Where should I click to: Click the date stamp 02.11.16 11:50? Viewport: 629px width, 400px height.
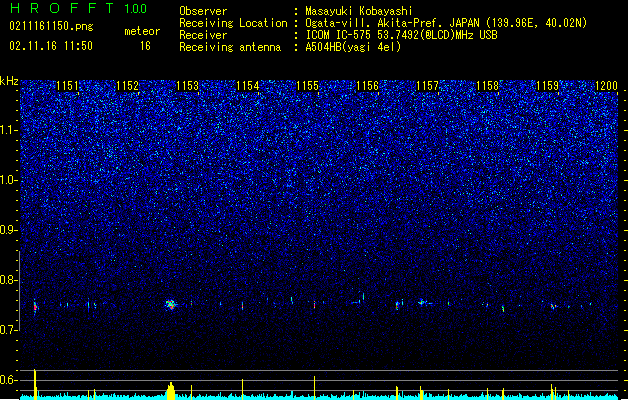(51, 45)
